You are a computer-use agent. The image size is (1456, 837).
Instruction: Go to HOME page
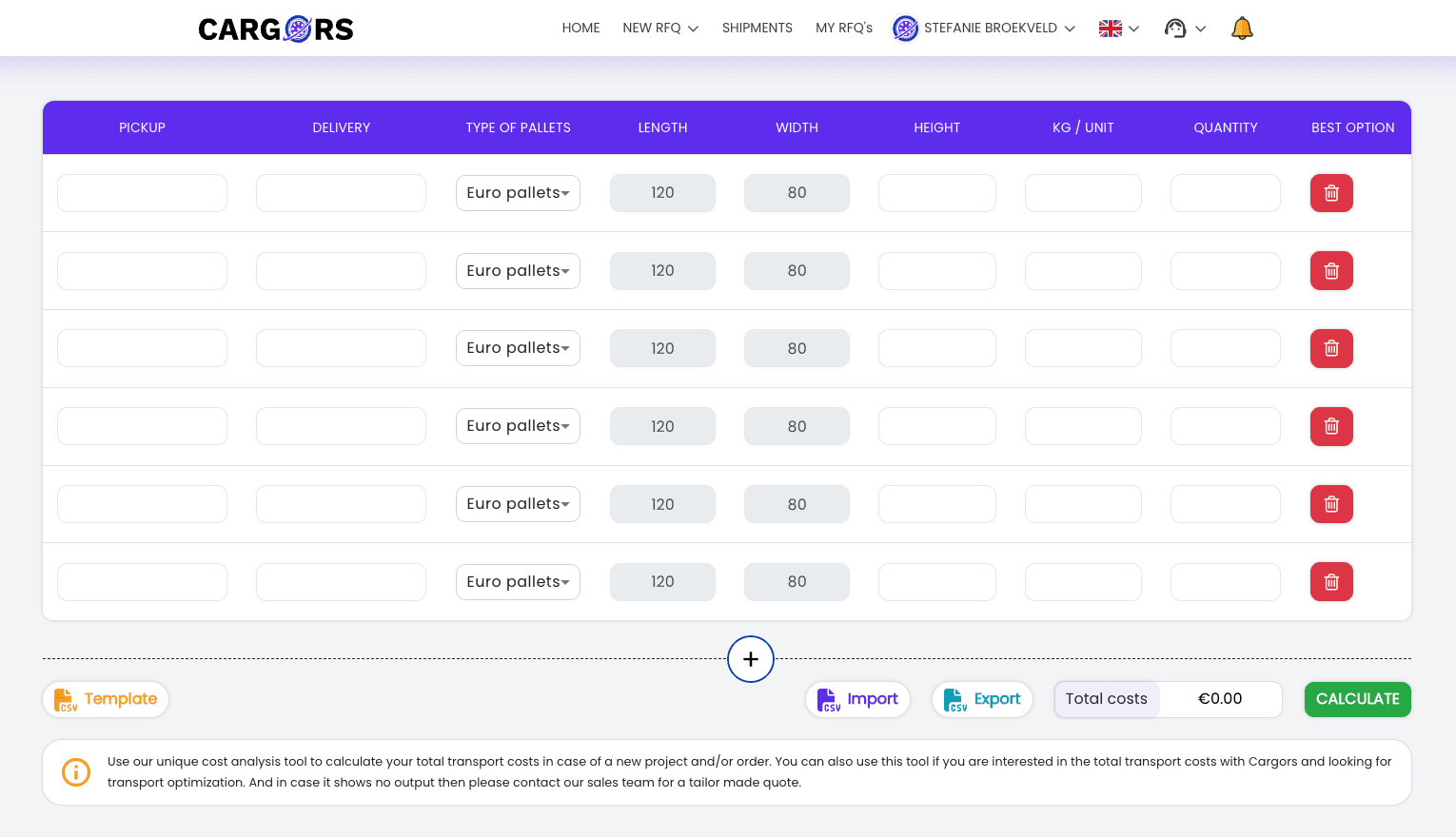pyautogui.click(x=580, y=28)
